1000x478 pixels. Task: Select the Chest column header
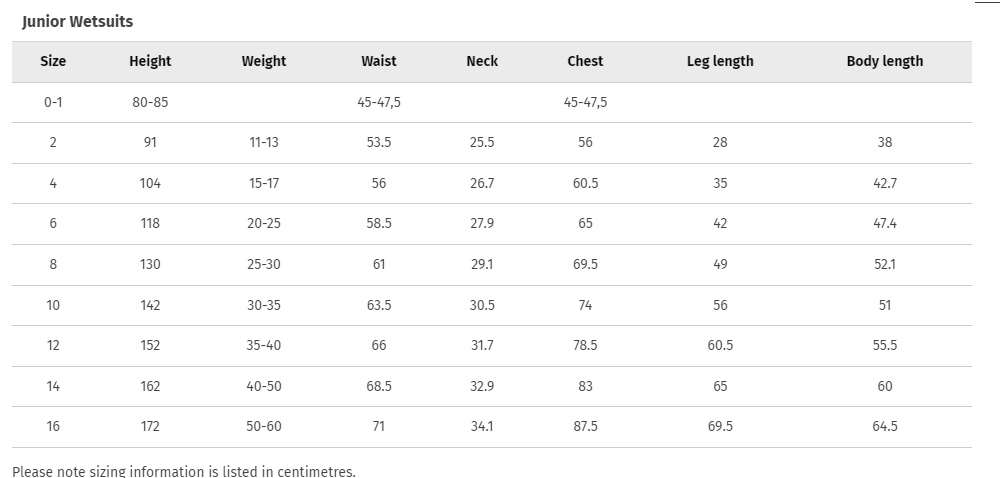tap(585, 61)
